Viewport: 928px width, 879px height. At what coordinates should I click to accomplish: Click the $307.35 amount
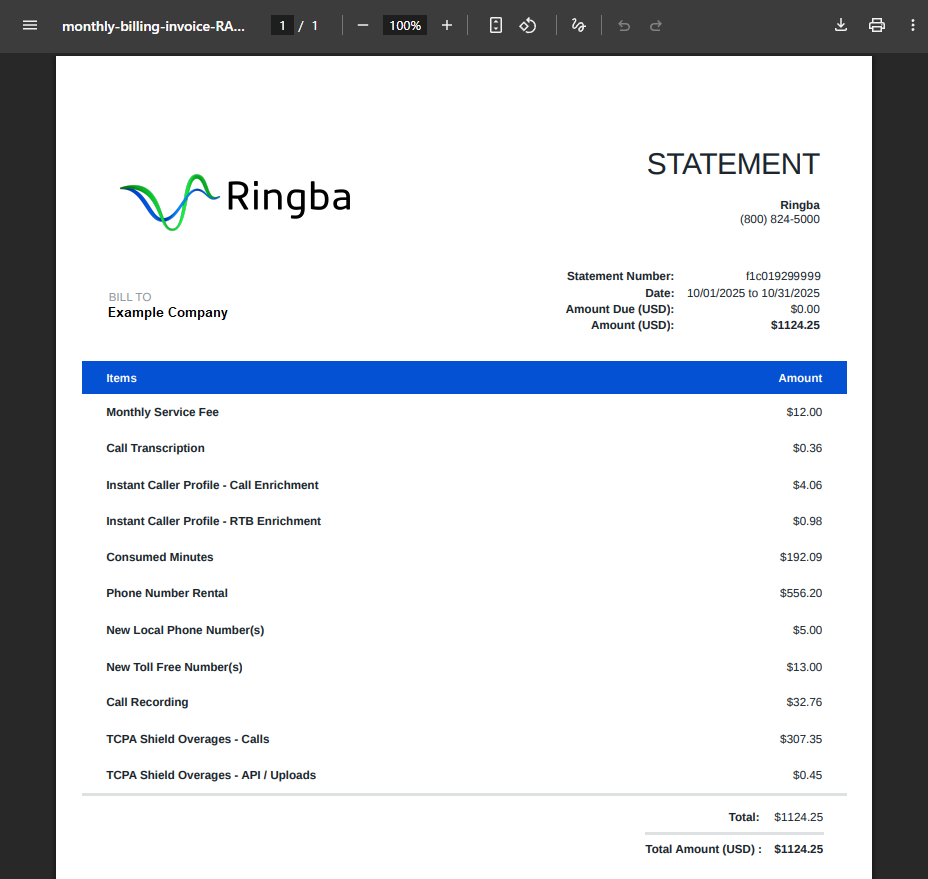(x=801, y=739)
